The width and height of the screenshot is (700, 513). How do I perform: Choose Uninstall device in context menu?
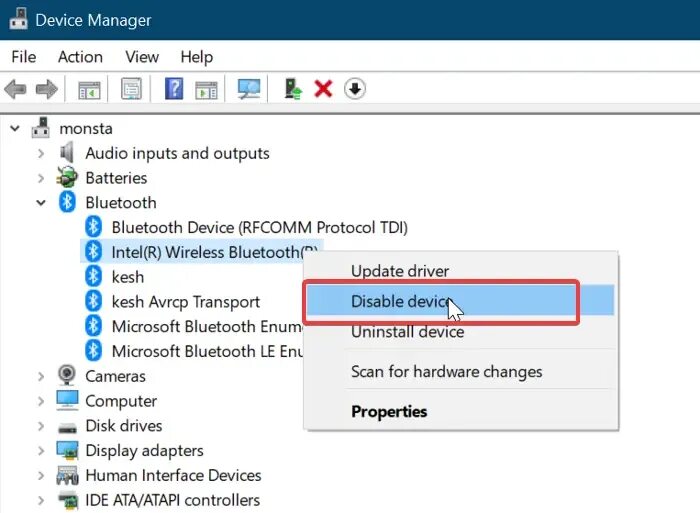tap(460, 331)
